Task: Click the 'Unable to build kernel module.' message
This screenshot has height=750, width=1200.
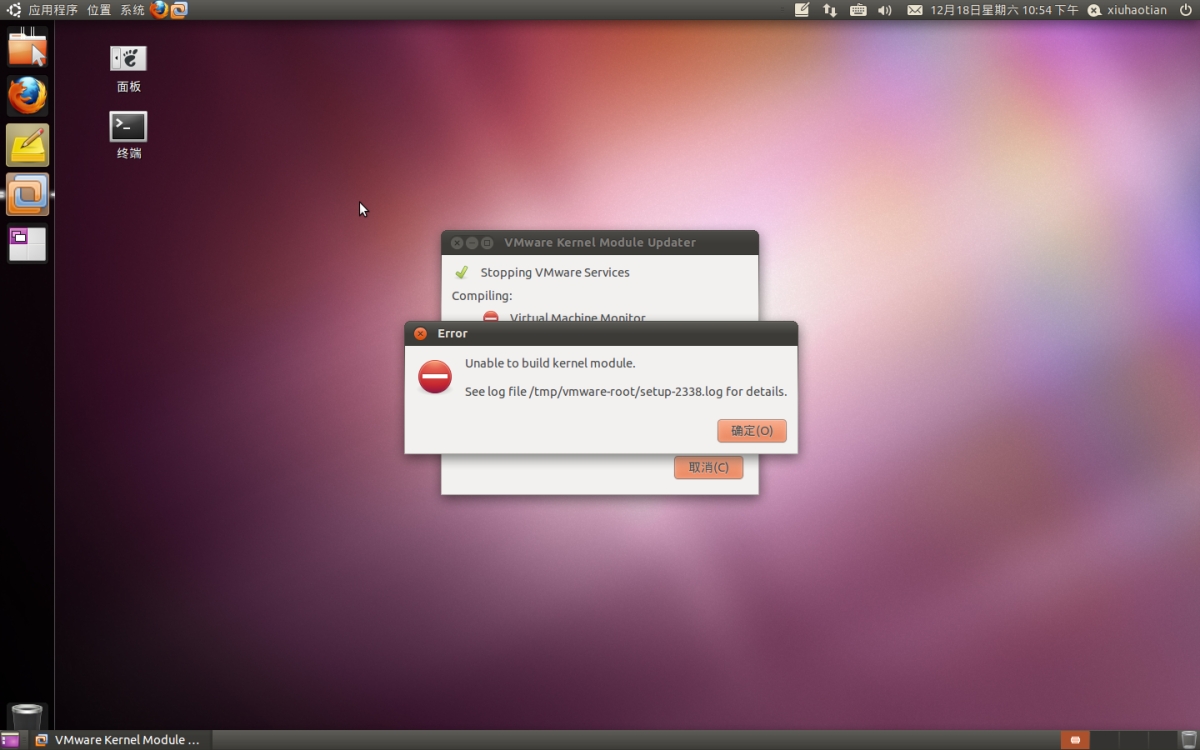Action: pos(550,363)
